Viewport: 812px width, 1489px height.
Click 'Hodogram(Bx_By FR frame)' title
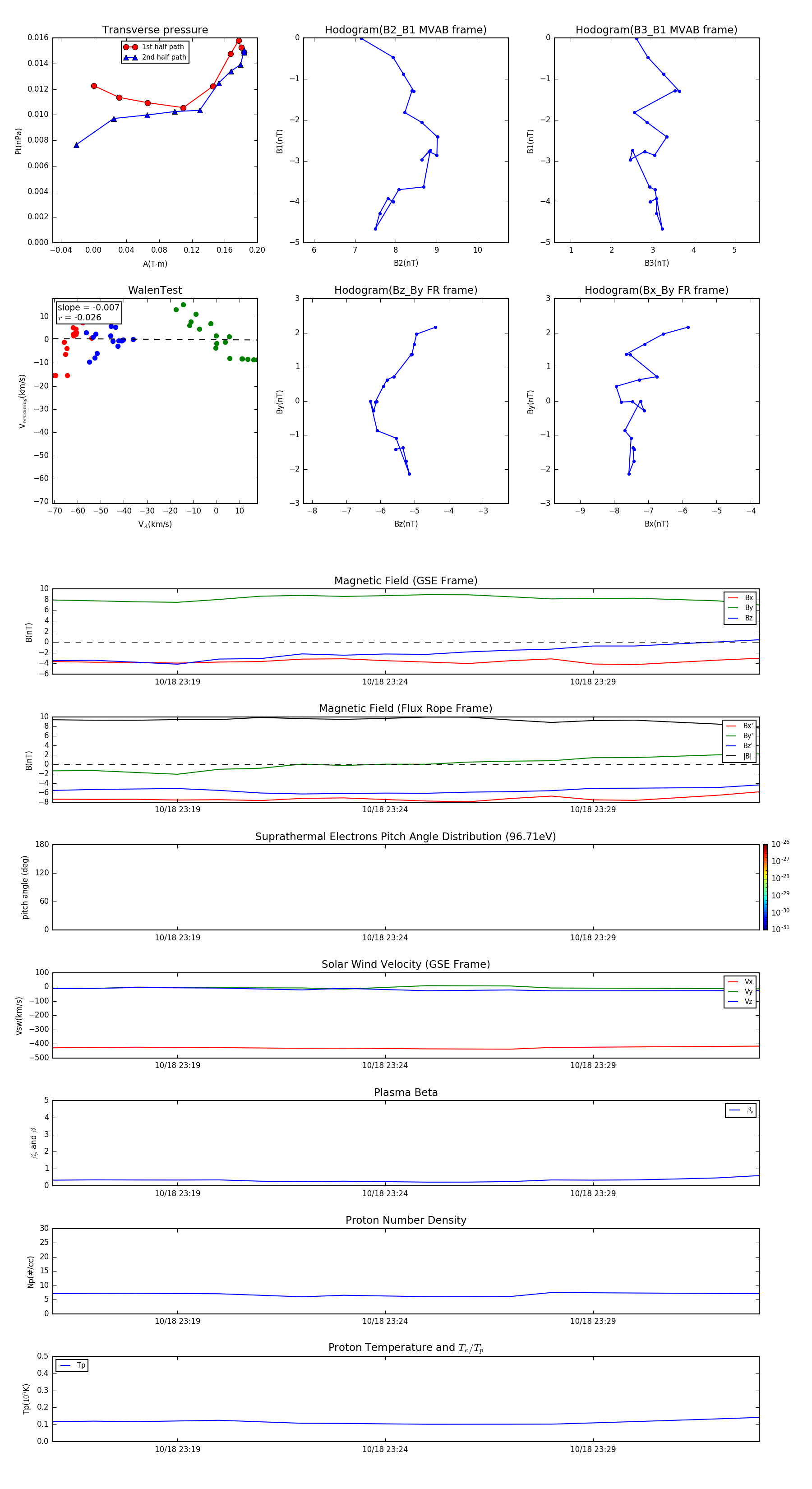656,290
